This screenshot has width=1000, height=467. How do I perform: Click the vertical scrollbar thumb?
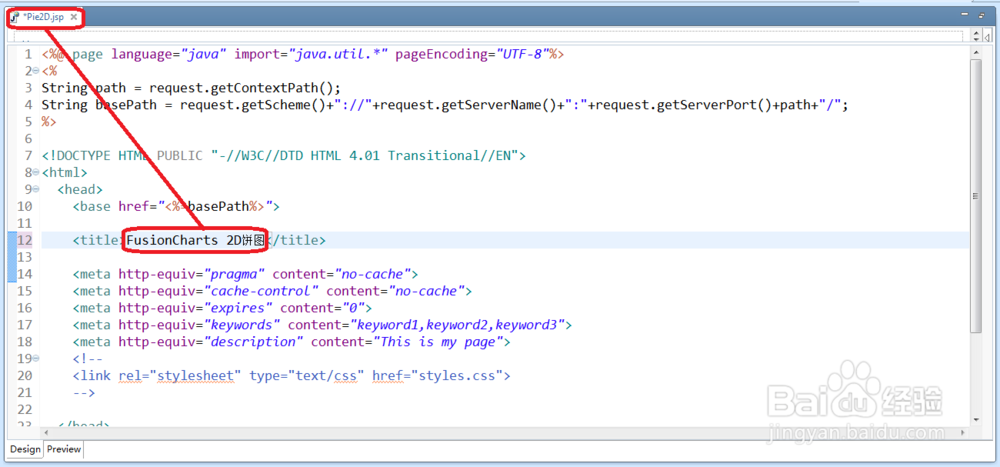coord(975,196)
